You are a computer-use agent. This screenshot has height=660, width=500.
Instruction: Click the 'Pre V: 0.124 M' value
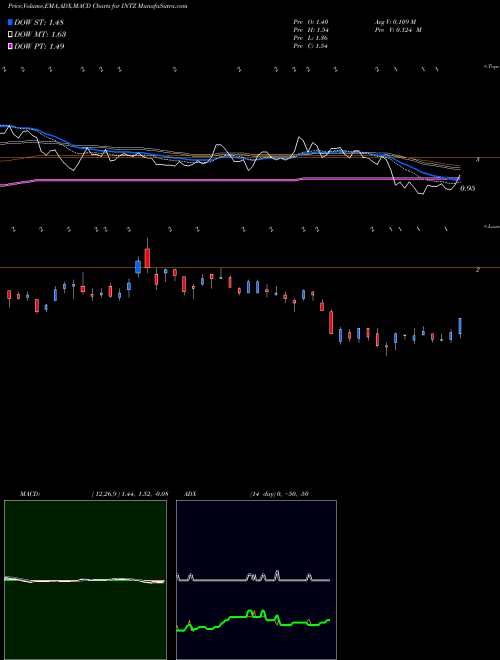click(398, 30)
